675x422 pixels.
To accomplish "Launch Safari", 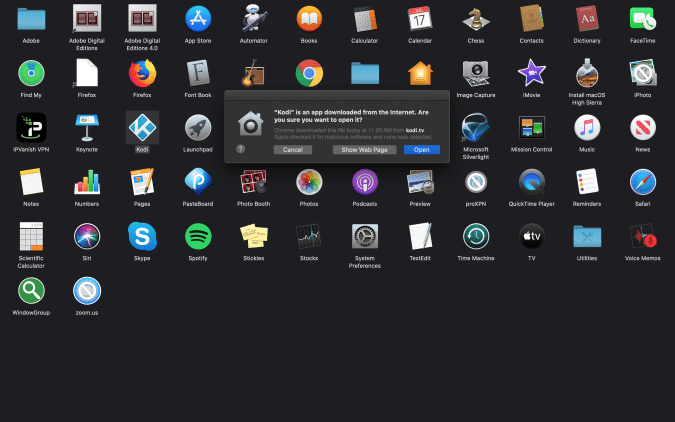I will point(642,182).
